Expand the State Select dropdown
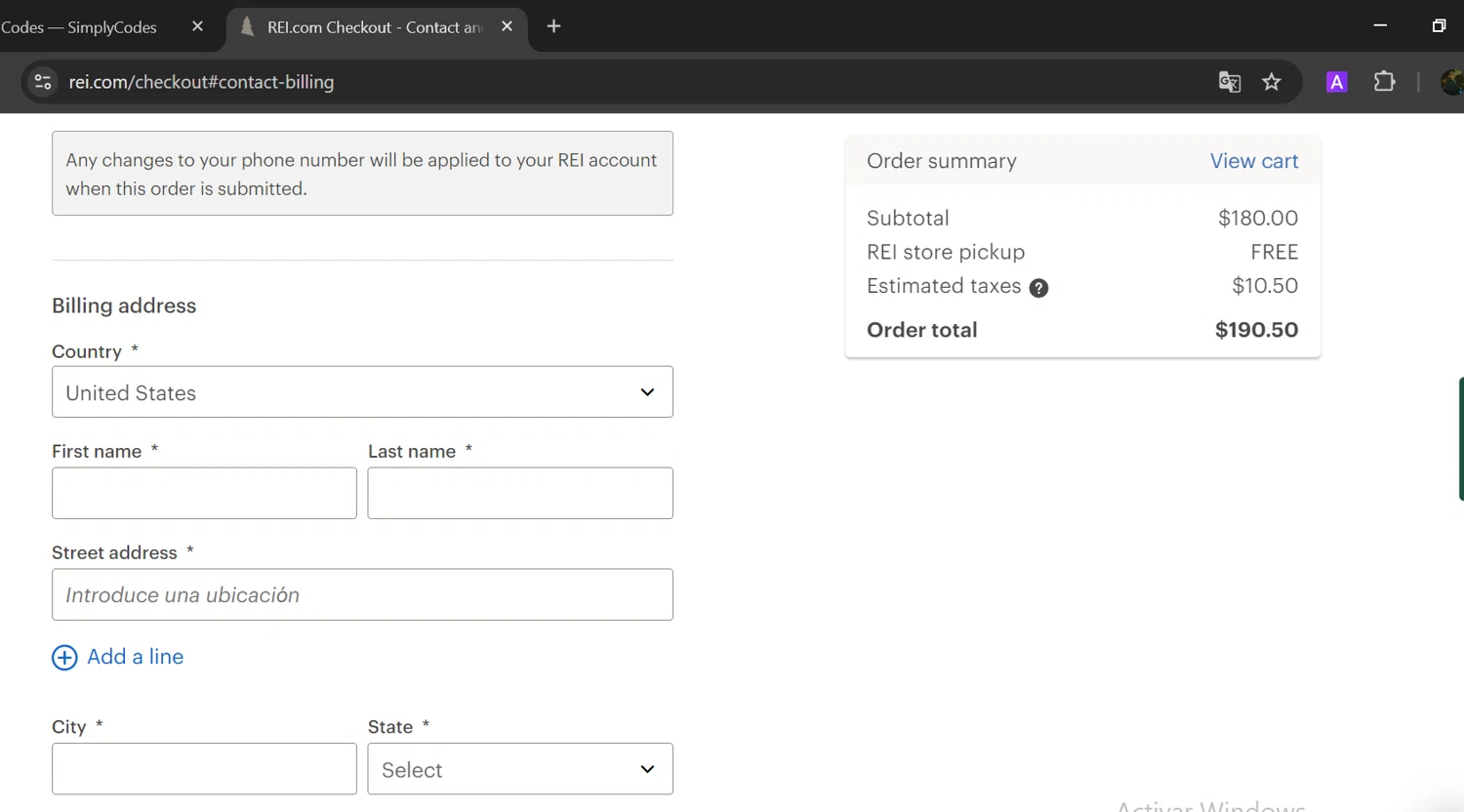This screenshot has width=1464, height=812. (x=519, y=769)
